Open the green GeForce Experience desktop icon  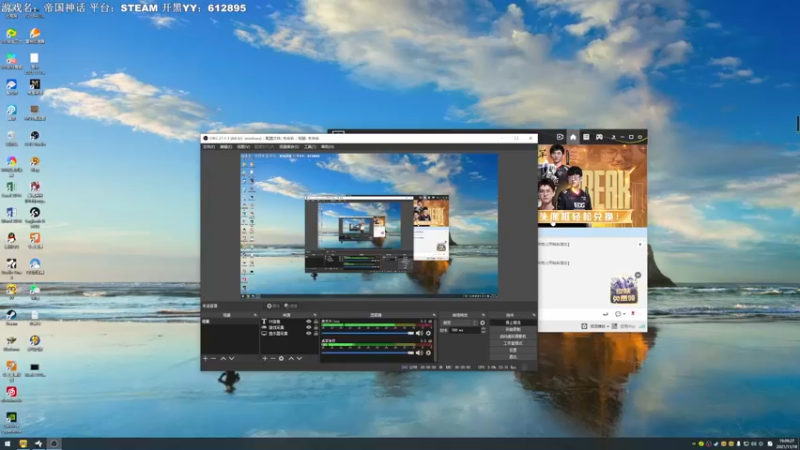[x=11, y=420]
